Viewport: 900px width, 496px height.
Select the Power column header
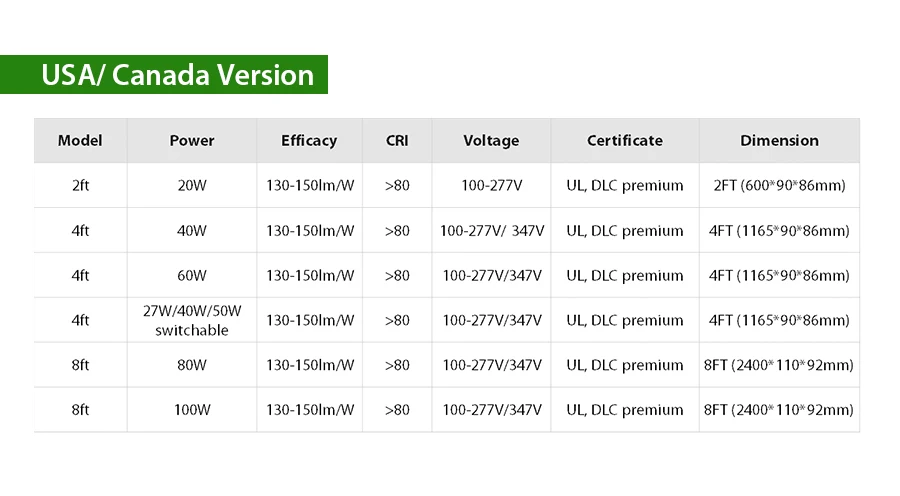192,141
